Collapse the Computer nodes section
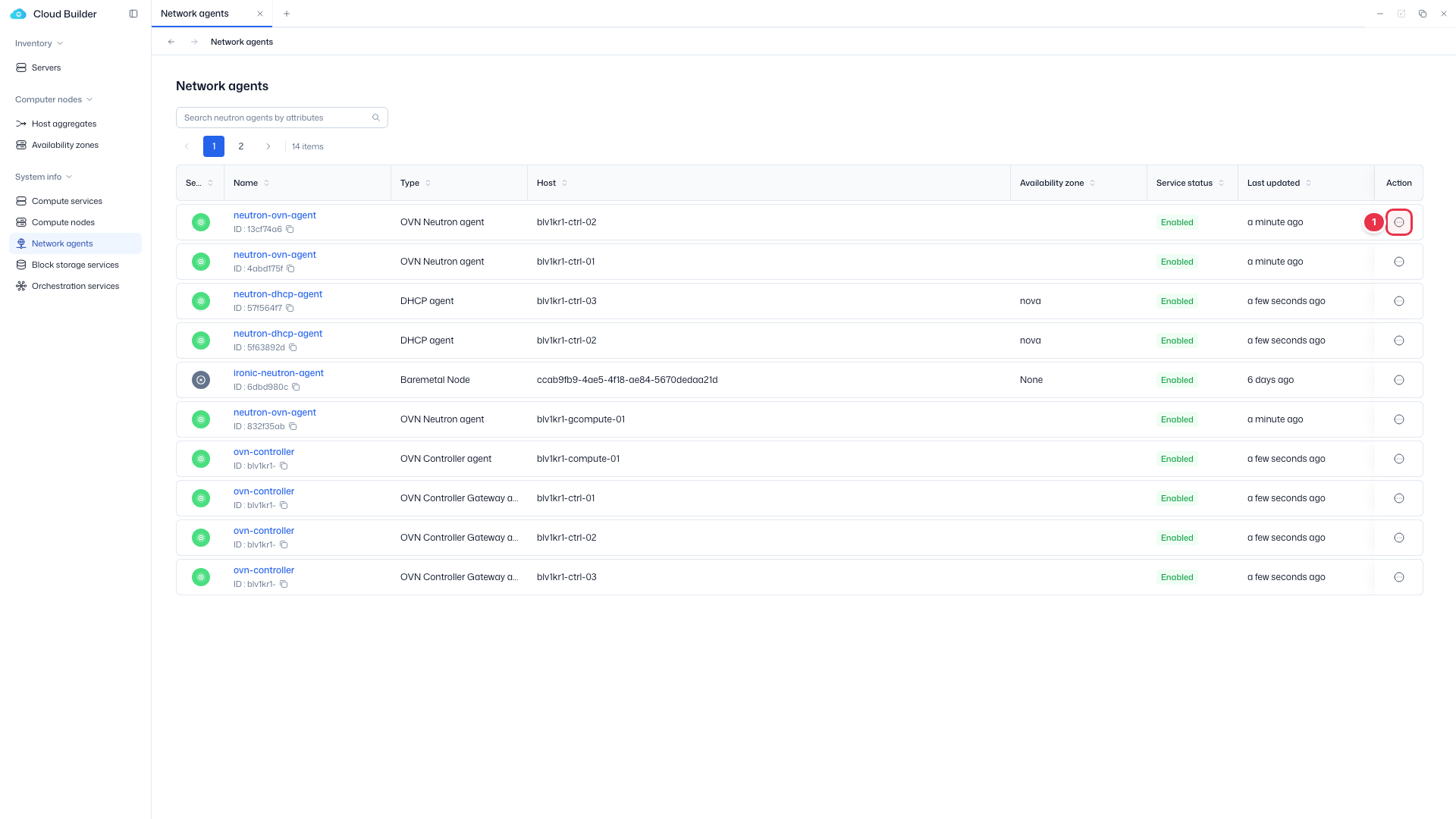 point(54,99)
